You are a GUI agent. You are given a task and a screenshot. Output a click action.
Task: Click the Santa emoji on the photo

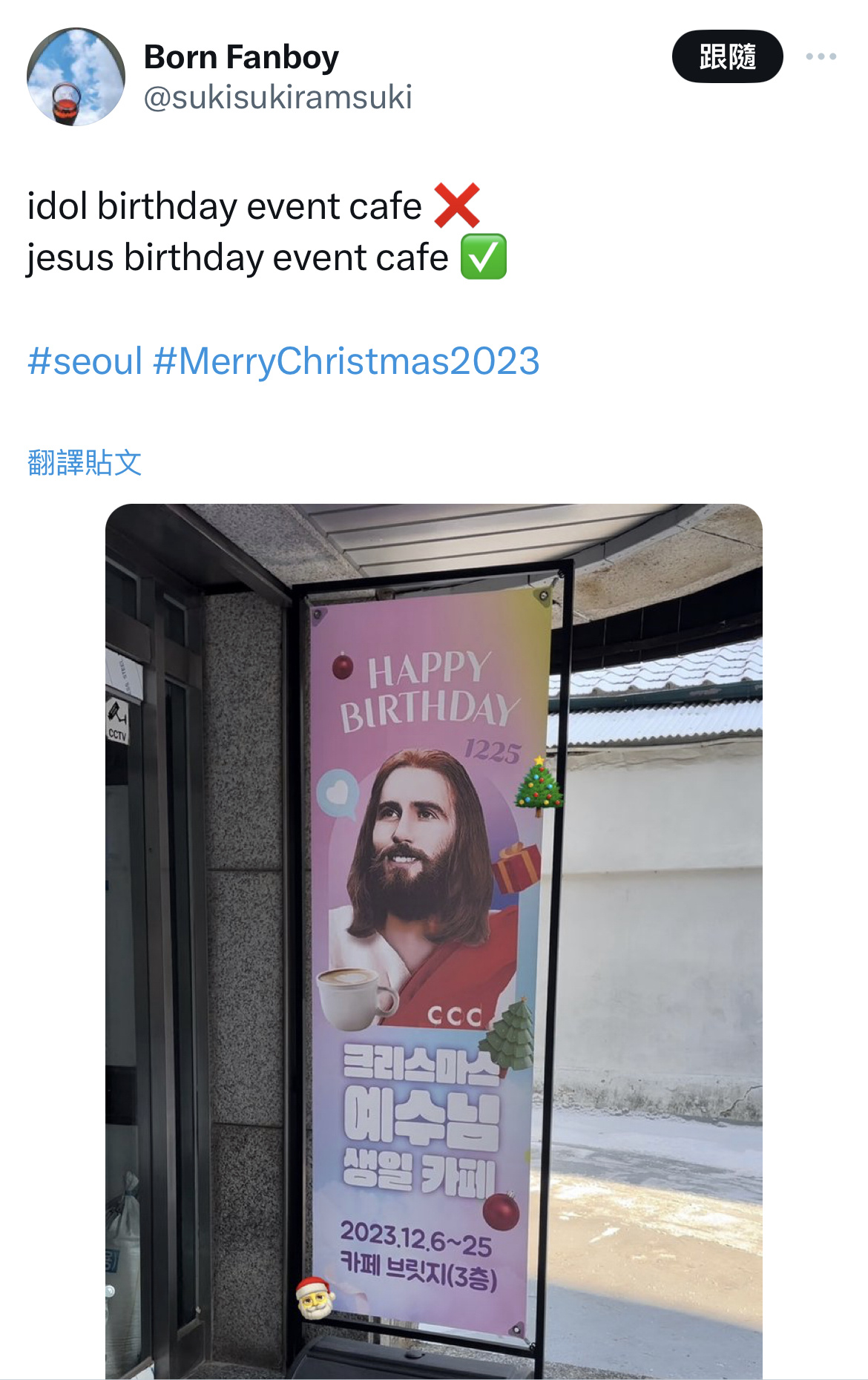(x=315, y=1298)
